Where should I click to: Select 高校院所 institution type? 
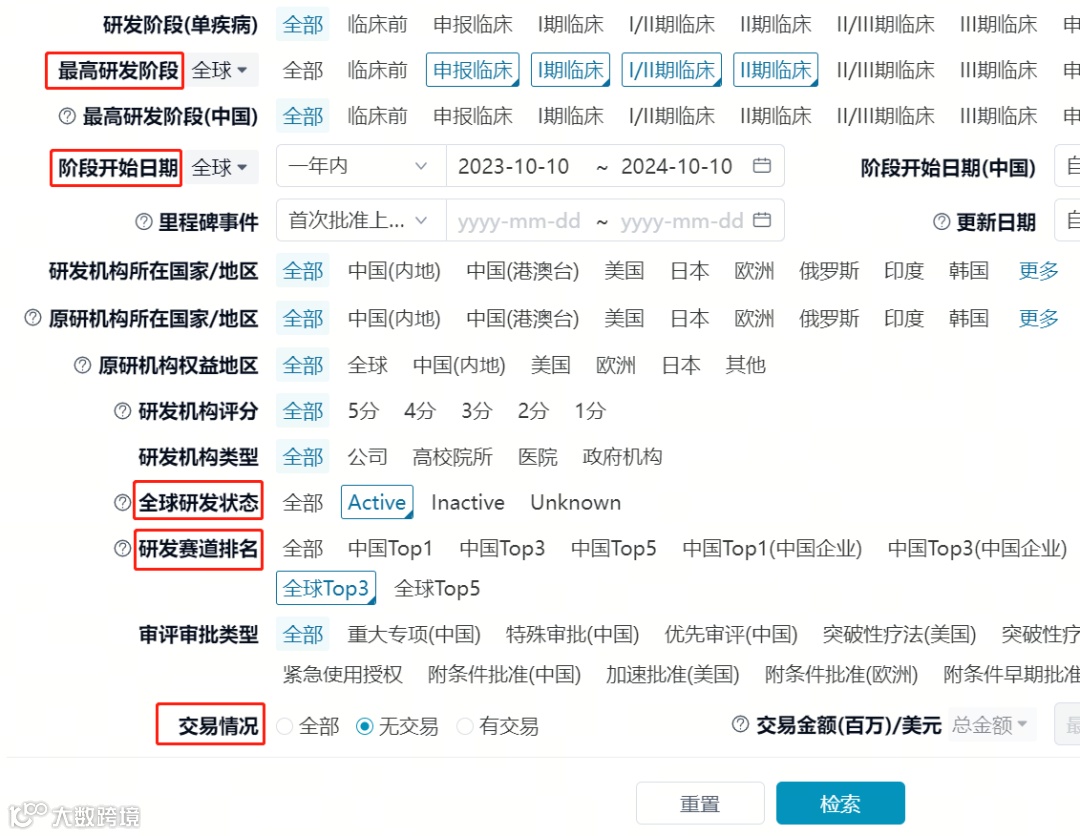tap(453, 457)
